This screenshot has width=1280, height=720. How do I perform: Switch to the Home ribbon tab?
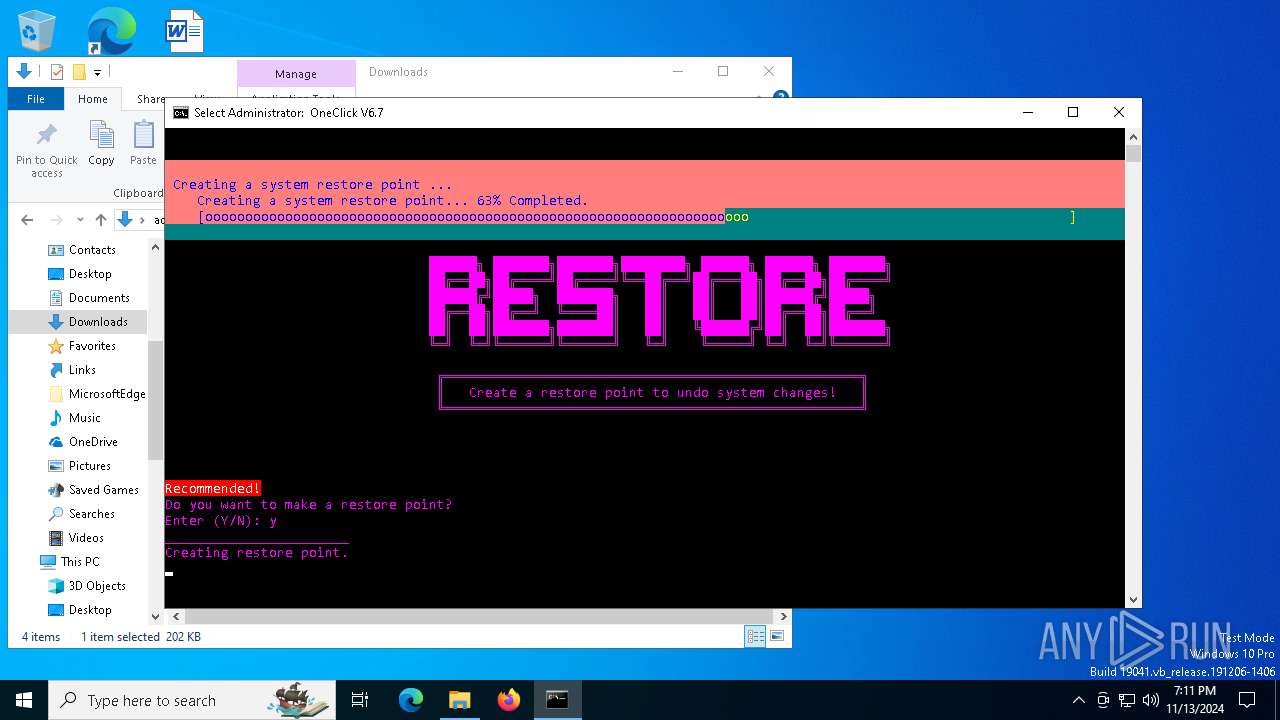(x=93, y=99)
